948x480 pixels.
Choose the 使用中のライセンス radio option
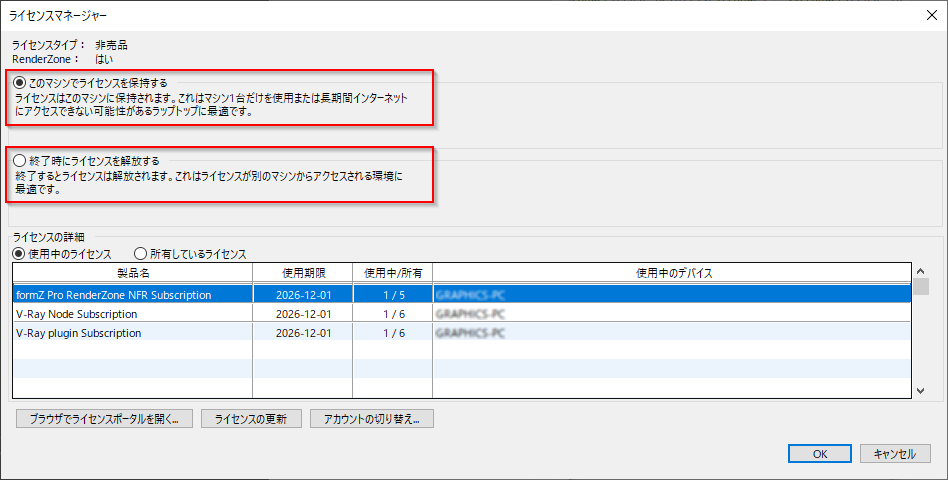click(19, 254)
